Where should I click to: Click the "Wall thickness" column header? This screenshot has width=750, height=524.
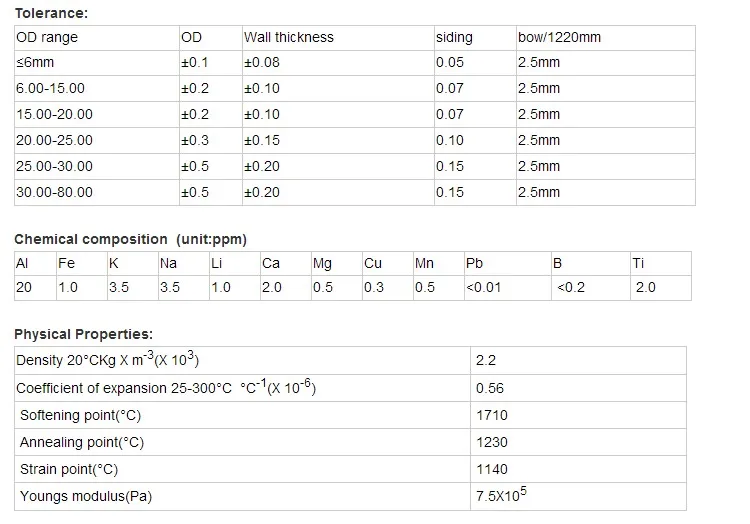pos(289,37)
